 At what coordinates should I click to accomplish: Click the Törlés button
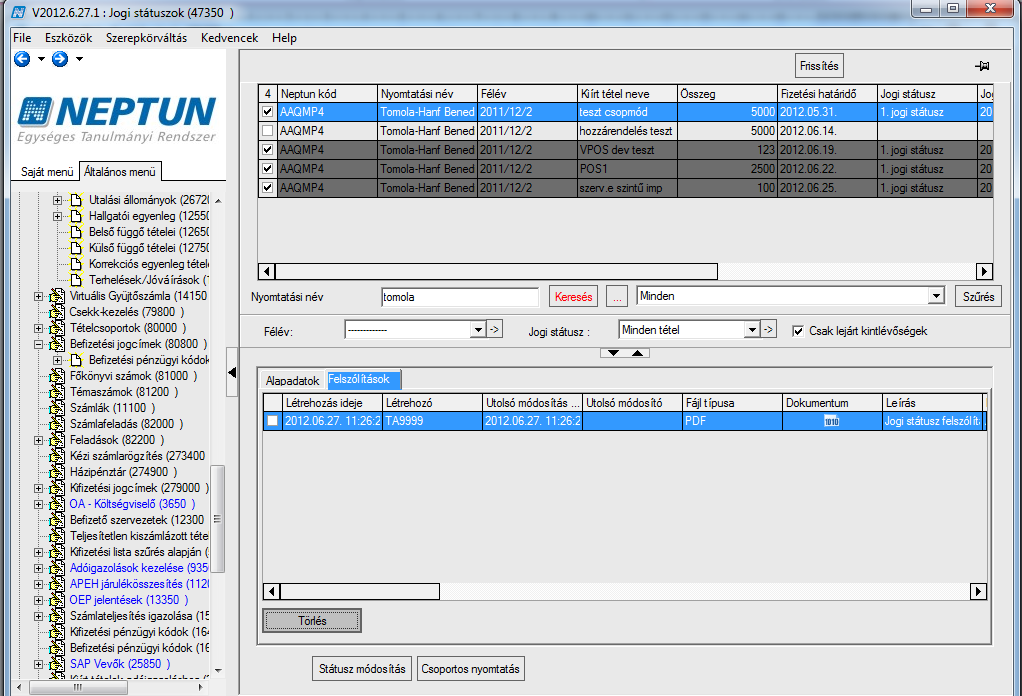[x=312, y=621]
